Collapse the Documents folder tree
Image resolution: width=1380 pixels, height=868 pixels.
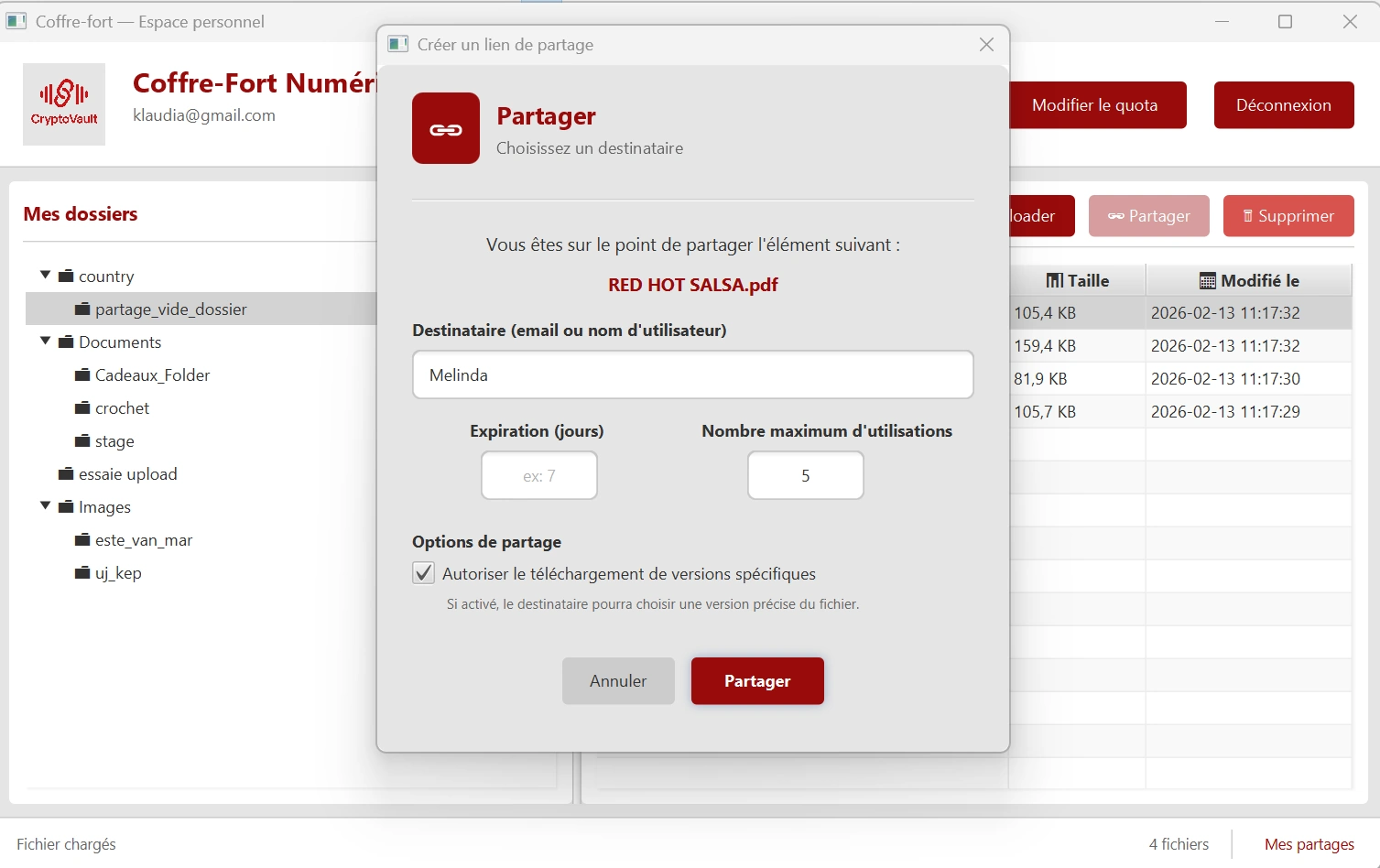point(45,342)
